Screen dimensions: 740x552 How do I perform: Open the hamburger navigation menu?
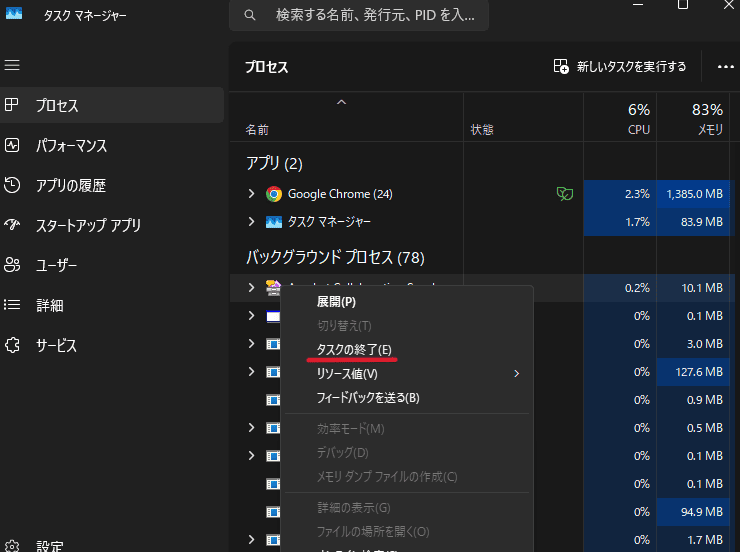(12, 65)
